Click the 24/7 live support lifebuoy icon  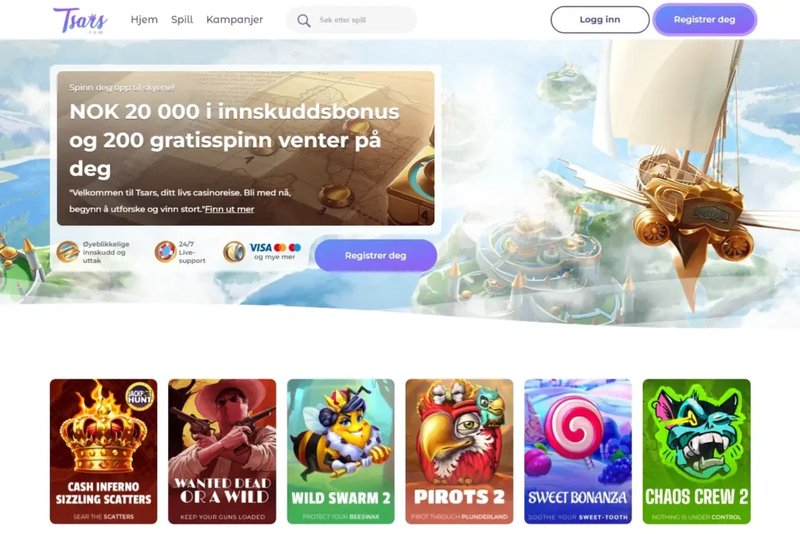click(x=165, y=252)
